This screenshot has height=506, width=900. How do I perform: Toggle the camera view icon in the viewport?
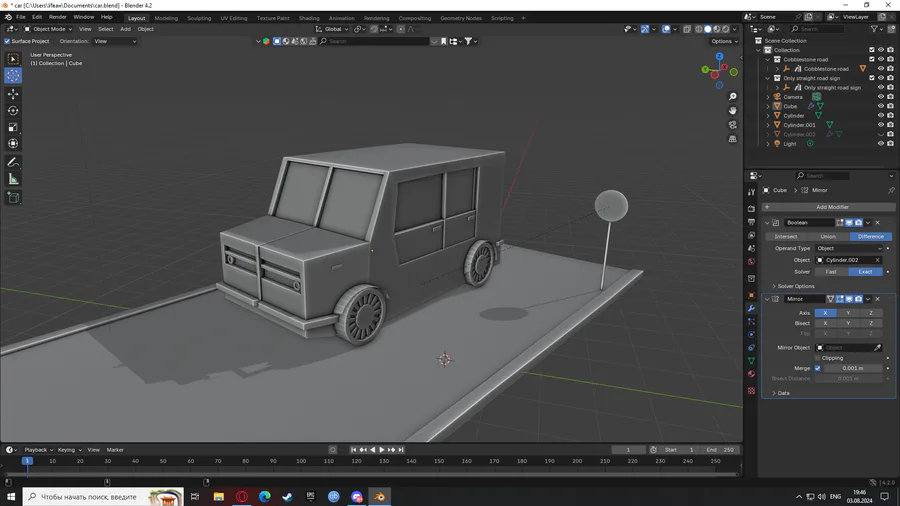coord(732,125)
